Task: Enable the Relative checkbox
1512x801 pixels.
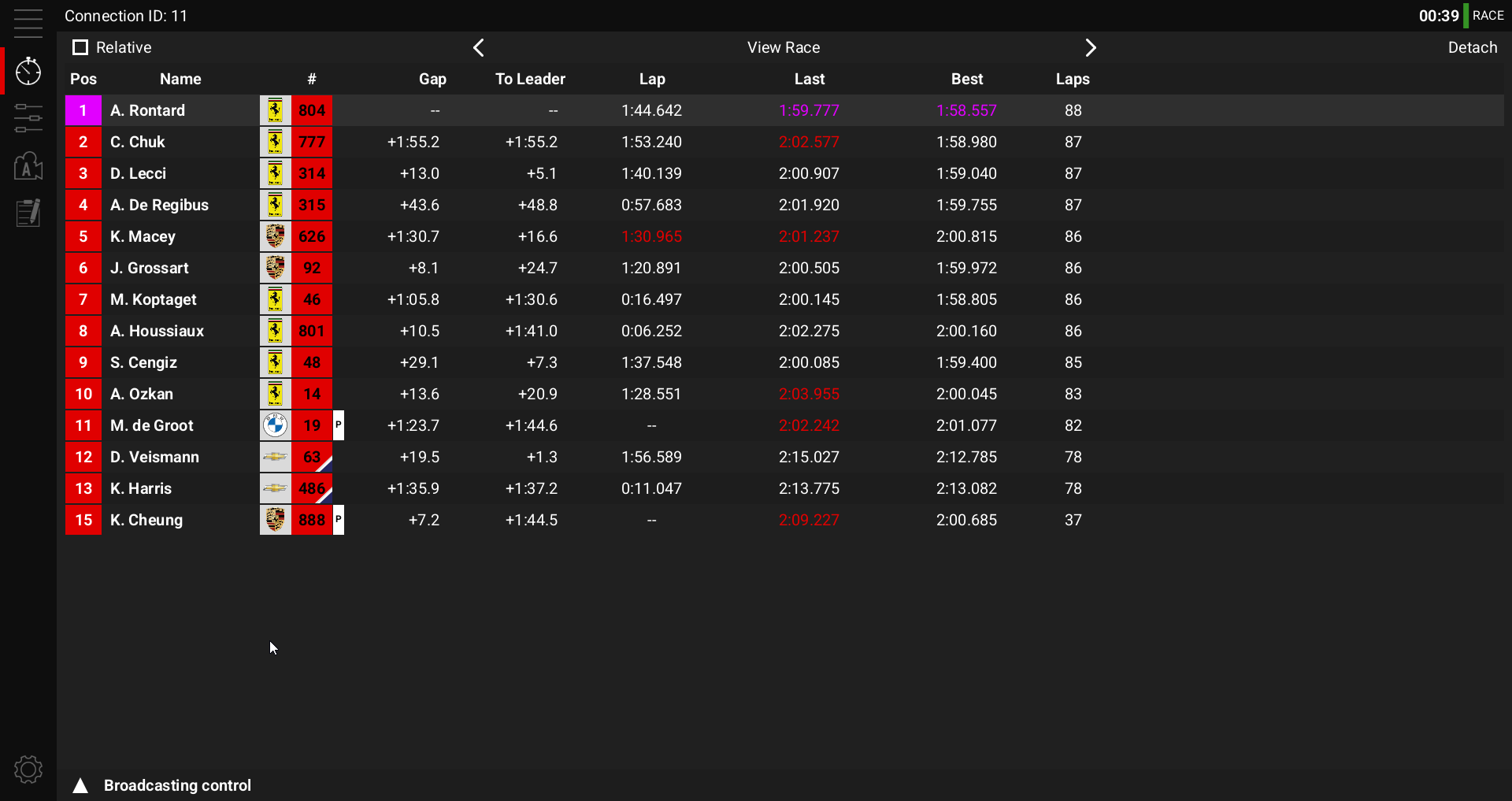Action: 80,47
